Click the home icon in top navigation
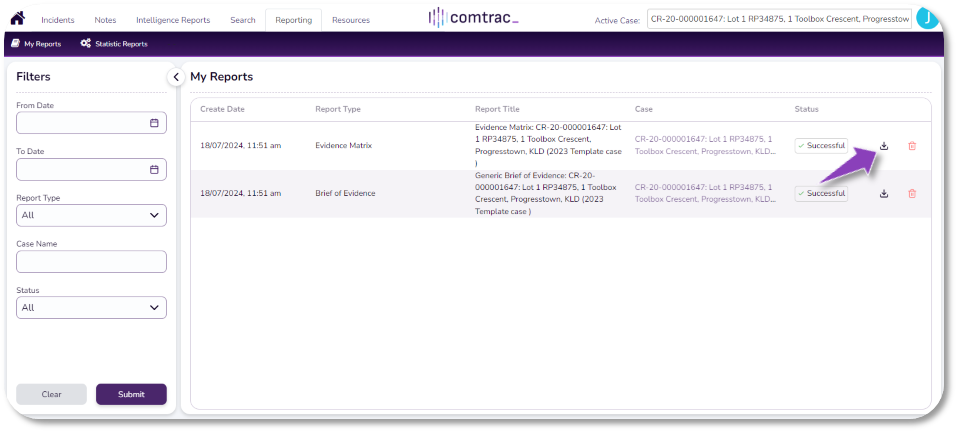This screenshot has width=957, height=432. click(x=17, y=18)
